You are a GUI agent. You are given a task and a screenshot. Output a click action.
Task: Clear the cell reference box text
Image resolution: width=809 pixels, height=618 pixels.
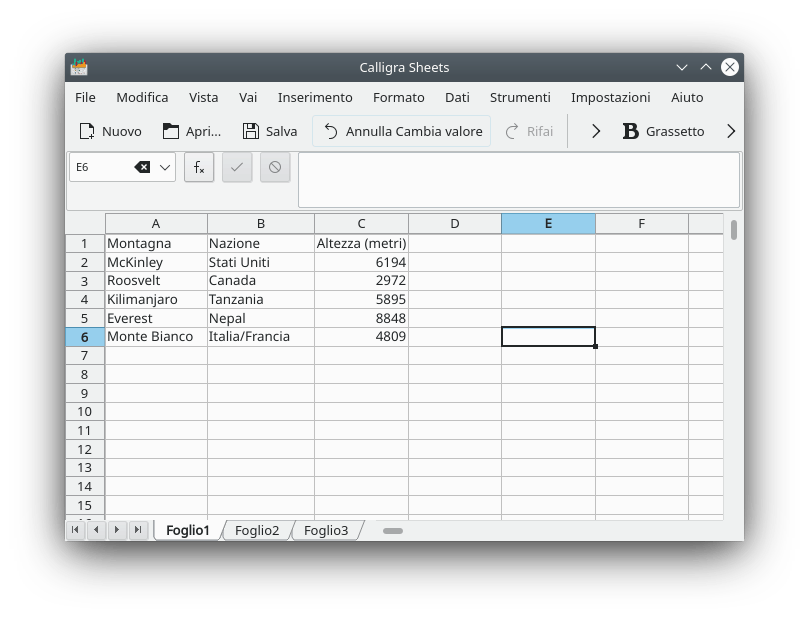(x=142, y=167)
